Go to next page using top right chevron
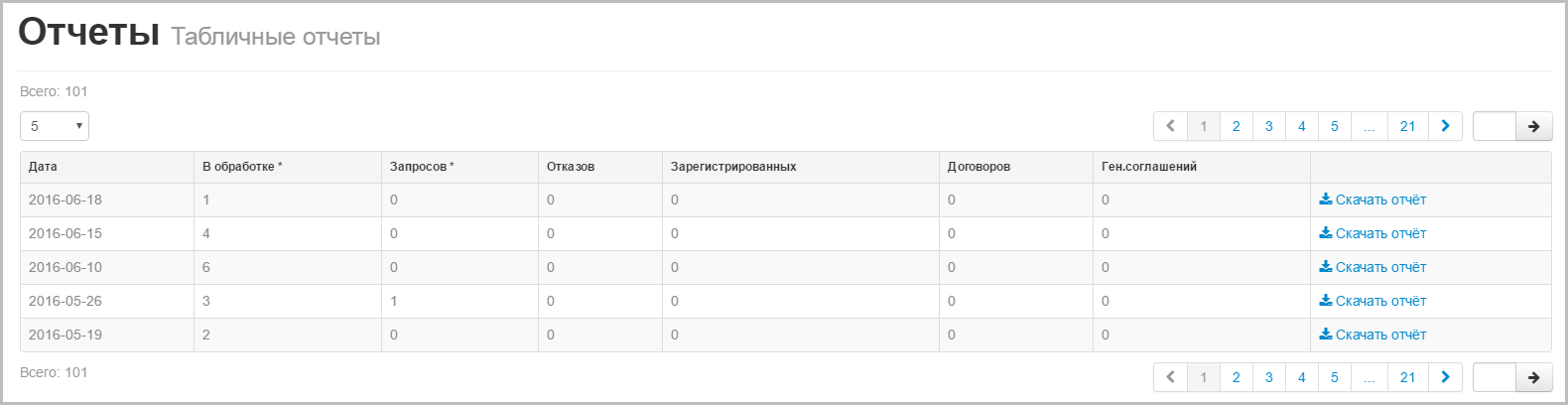This screenshot has width=1568, height=405. coord(1445,126)
